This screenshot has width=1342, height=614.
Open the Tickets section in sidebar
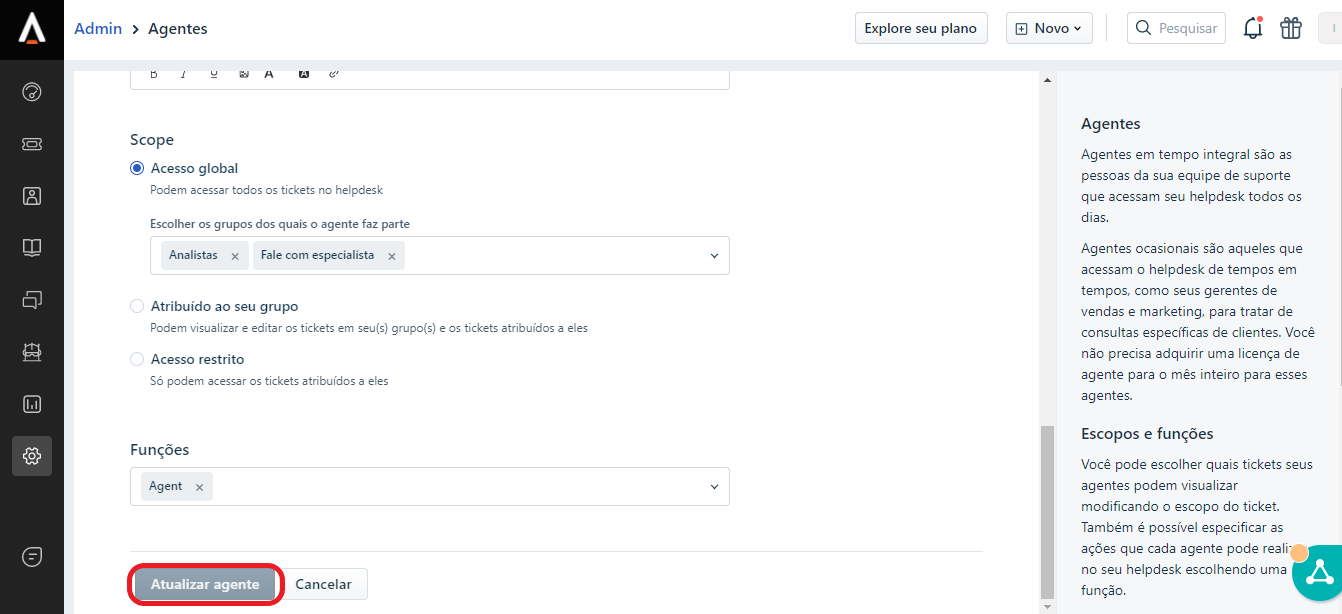(x=32, y=144)
